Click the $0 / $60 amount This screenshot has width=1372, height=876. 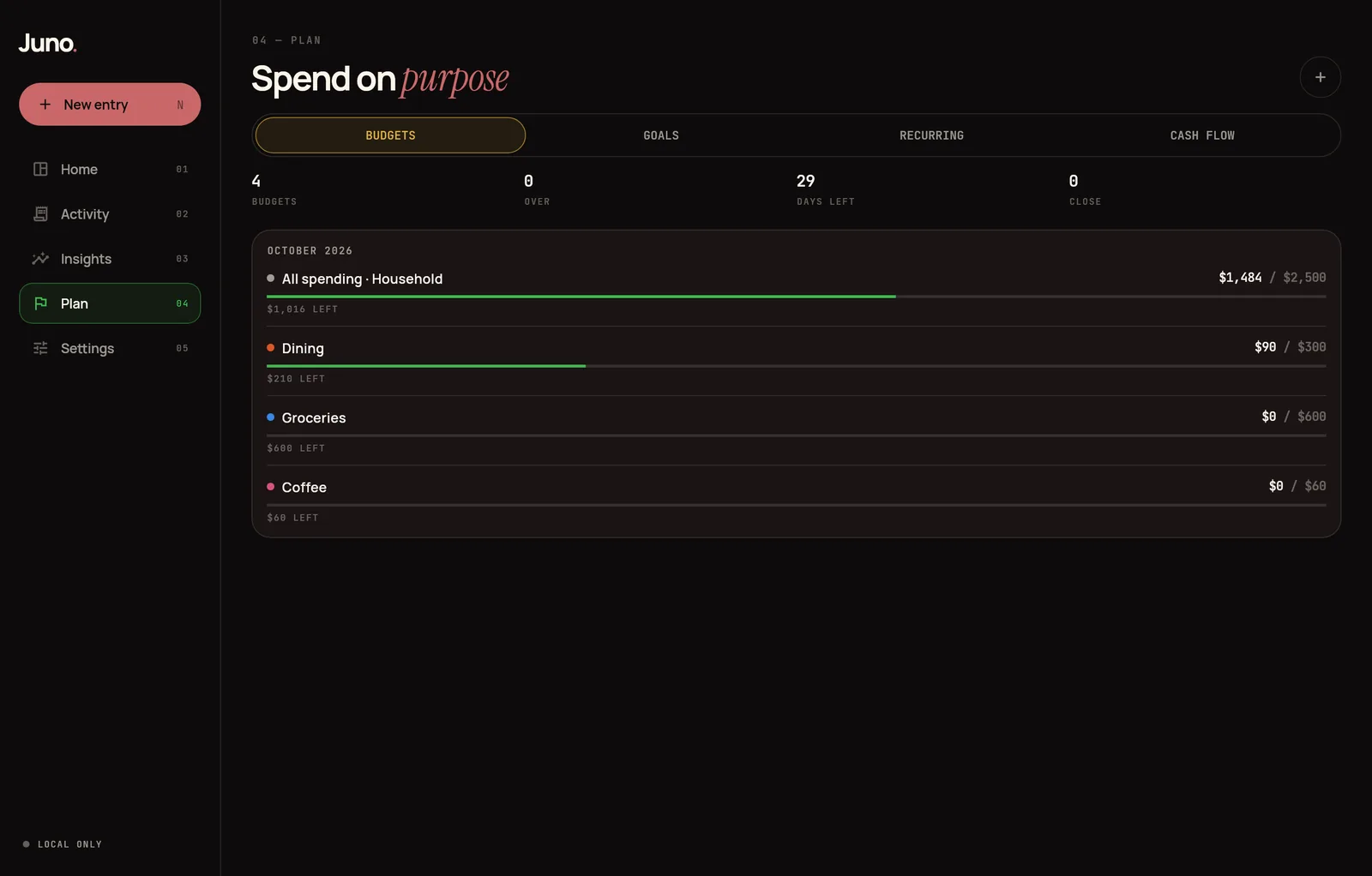1297,486
